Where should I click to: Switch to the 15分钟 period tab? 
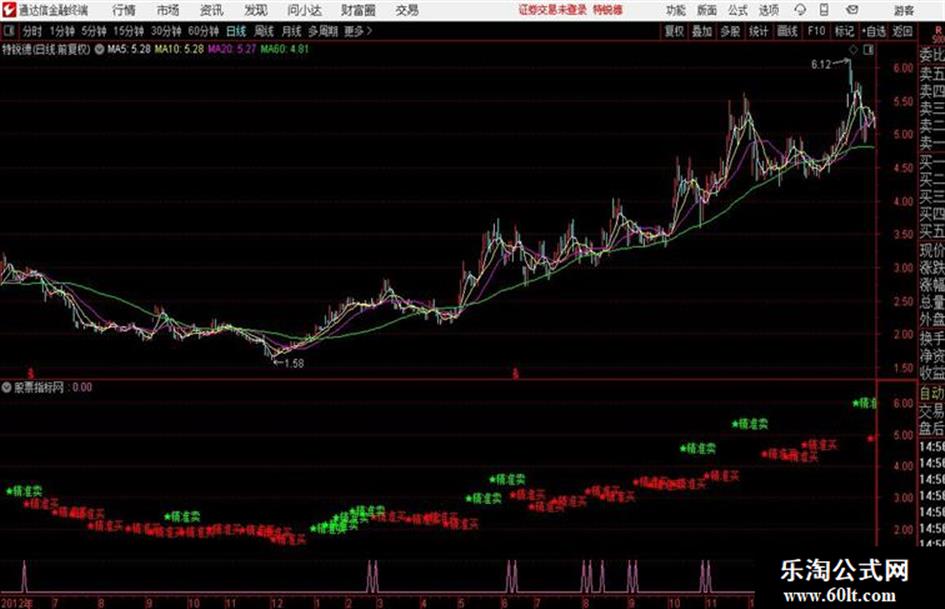pyautogui.click(x=128, y=31)
